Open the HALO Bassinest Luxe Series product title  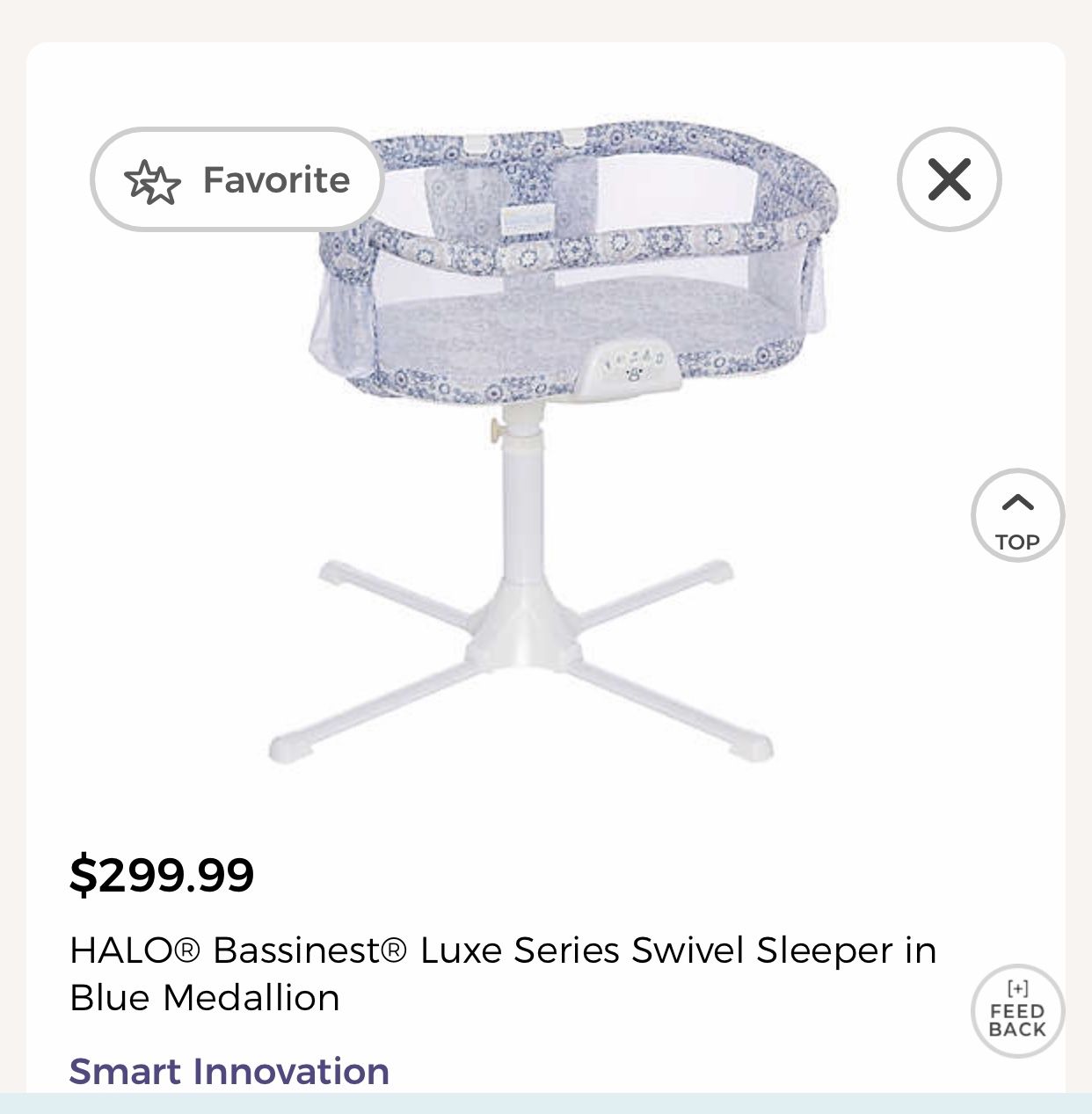(503, 973)
